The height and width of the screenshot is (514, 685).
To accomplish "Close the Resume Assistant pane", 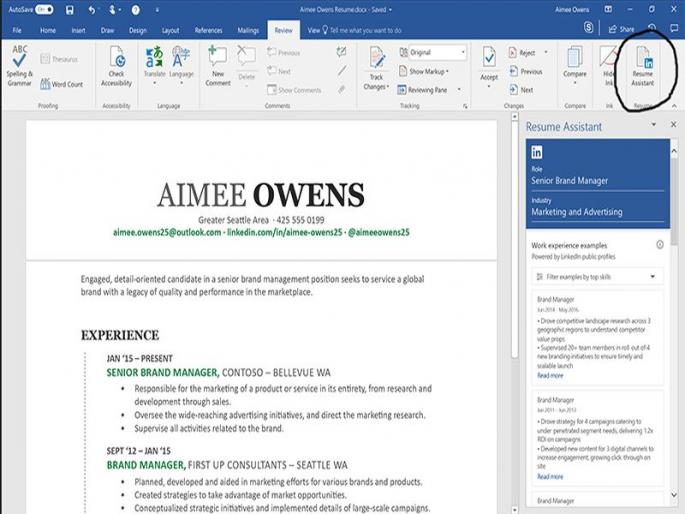I will tap(673, 125).
